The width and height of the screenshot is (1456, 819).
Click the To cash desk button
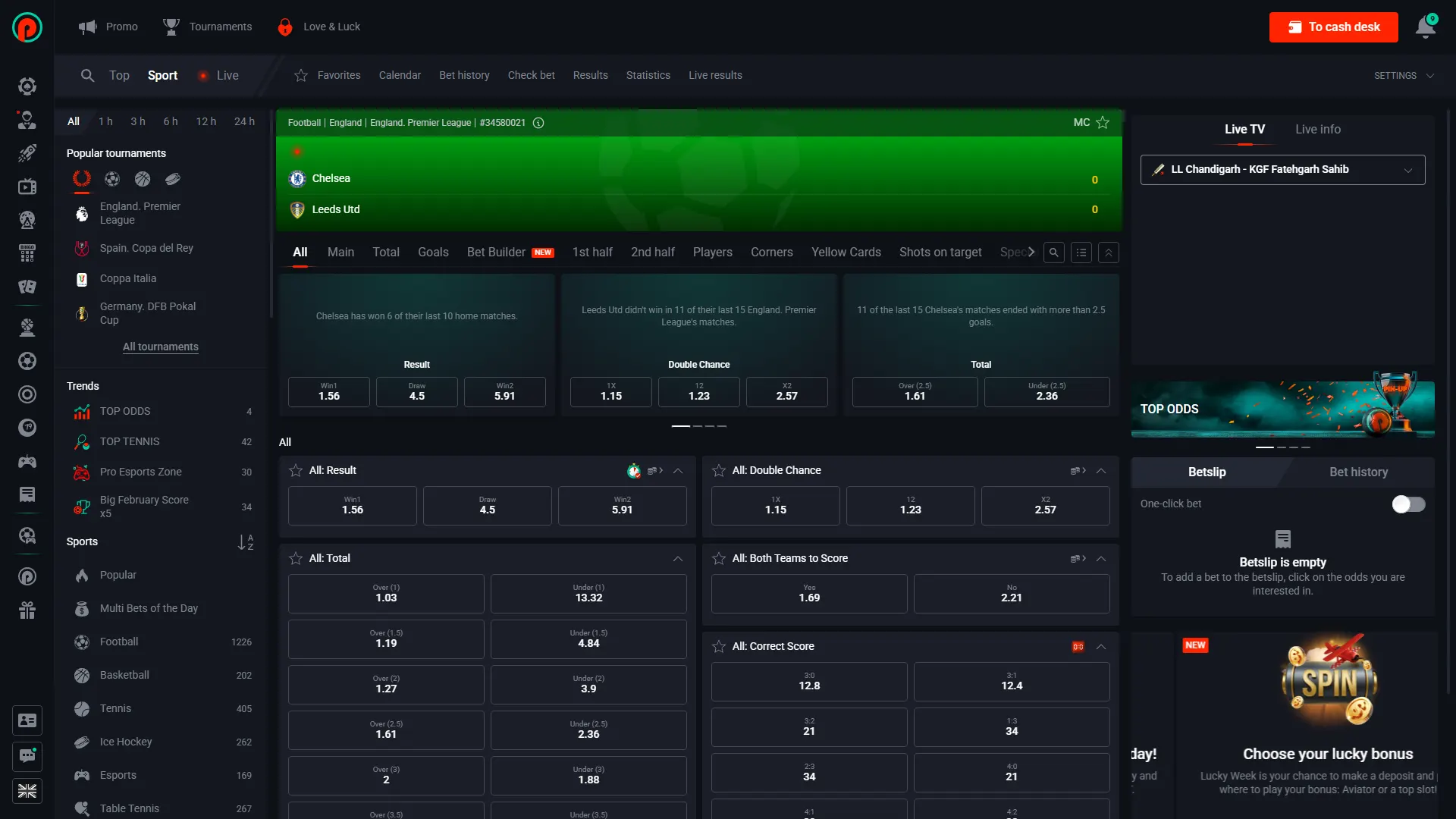pyautogui.click(x=1333, y=27)
